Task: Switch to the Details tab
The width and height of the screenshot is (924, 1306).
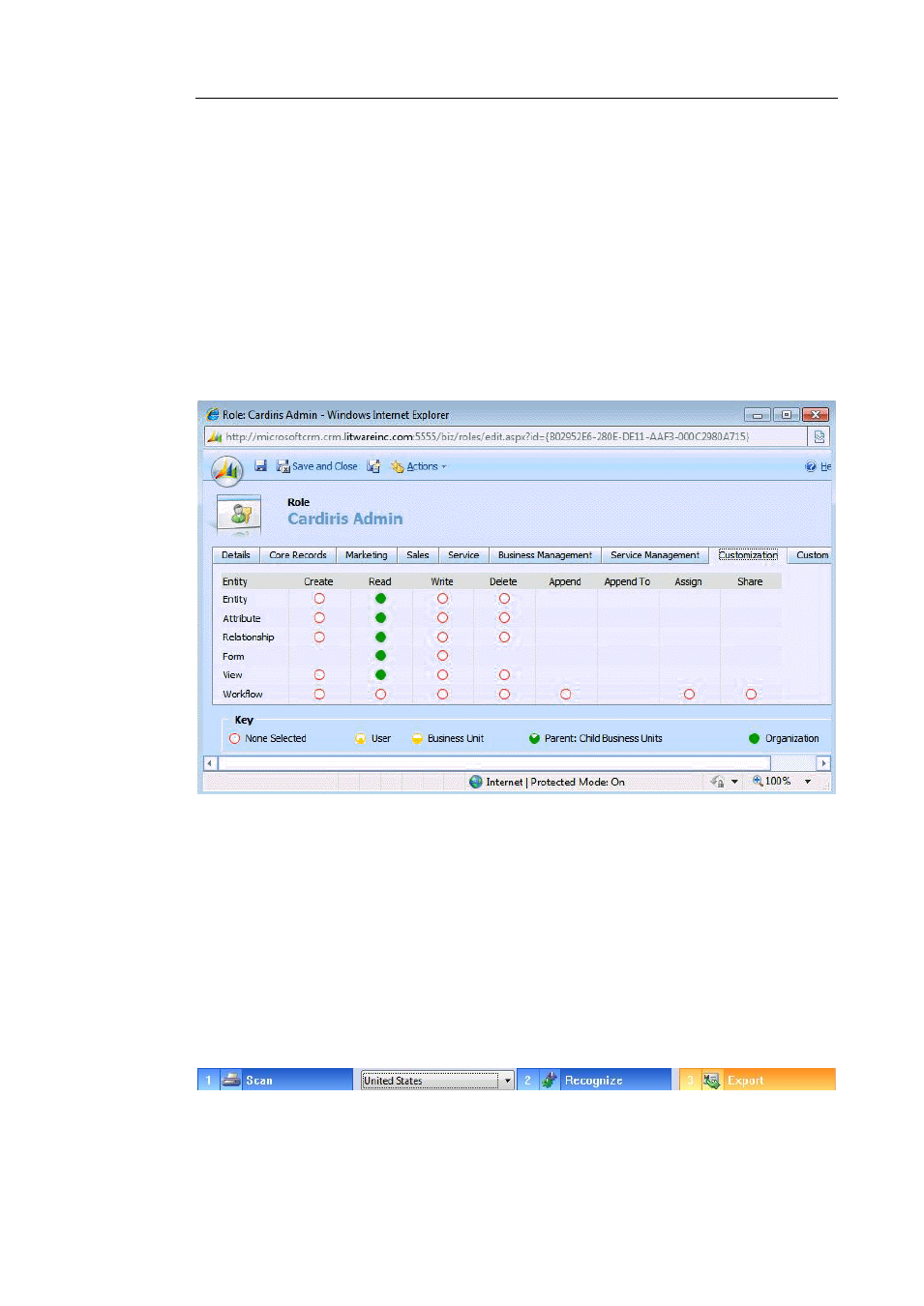Action: 236,555
